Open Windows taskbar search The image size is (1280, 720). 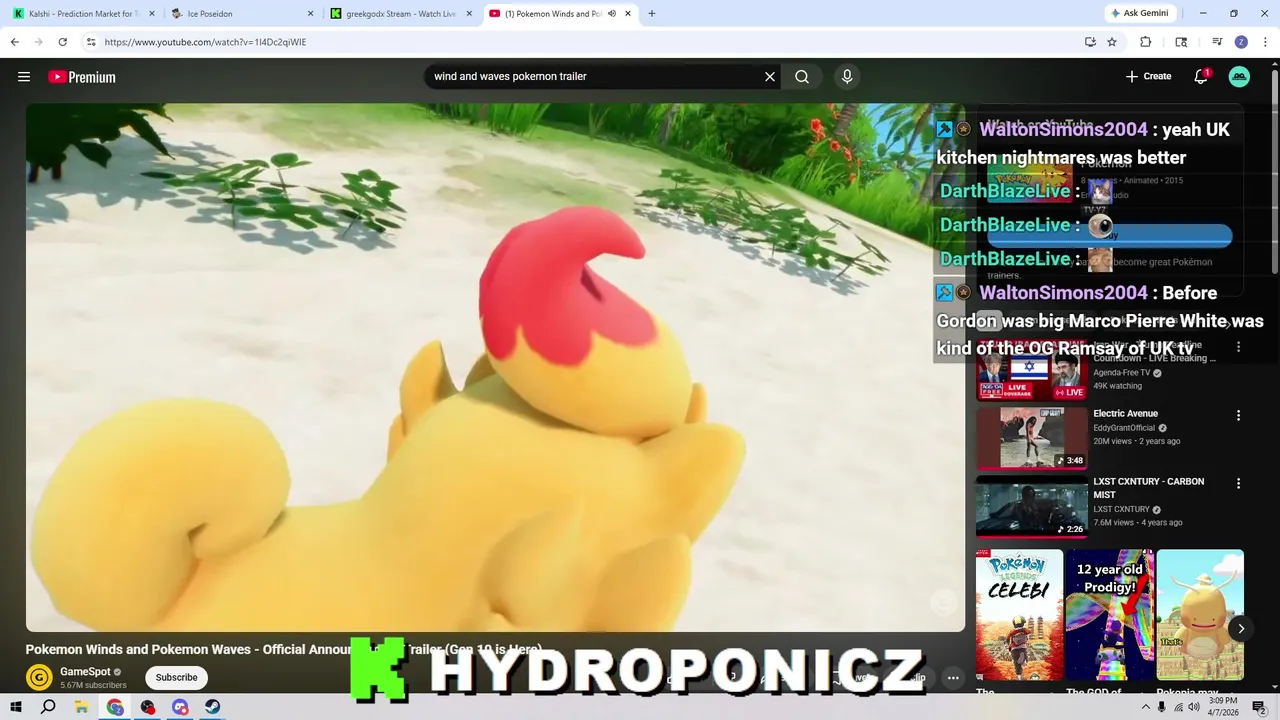pyautogui.click(x=48, y=707)
